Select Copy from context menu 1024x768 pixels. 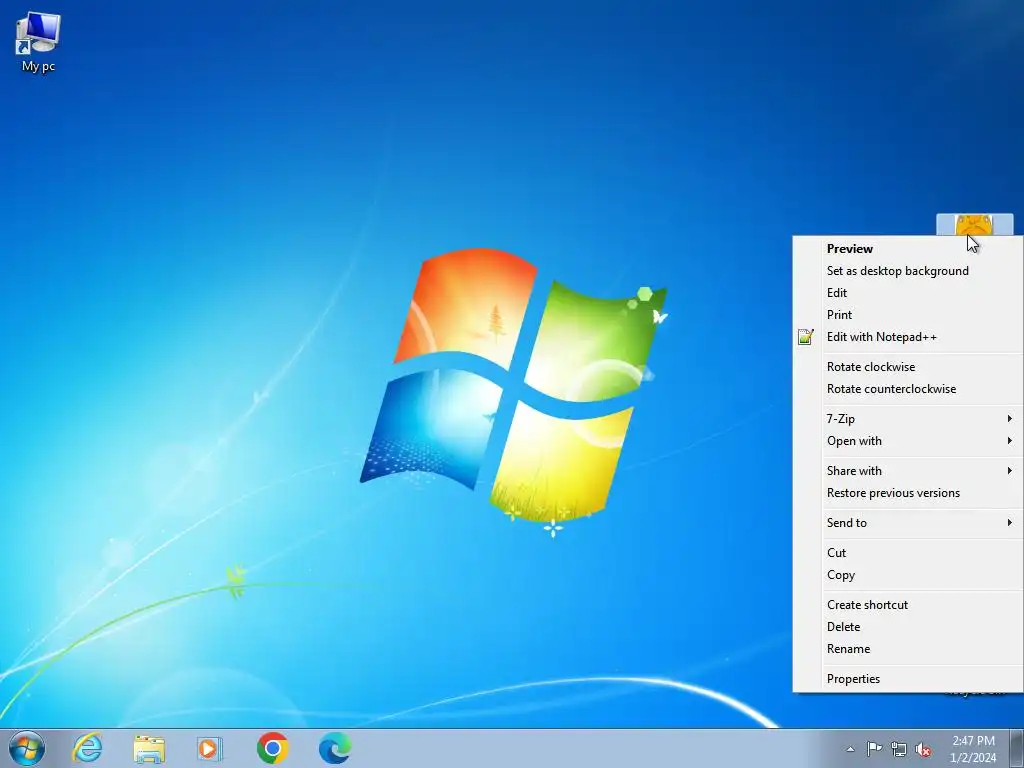(x=908, y=575)
